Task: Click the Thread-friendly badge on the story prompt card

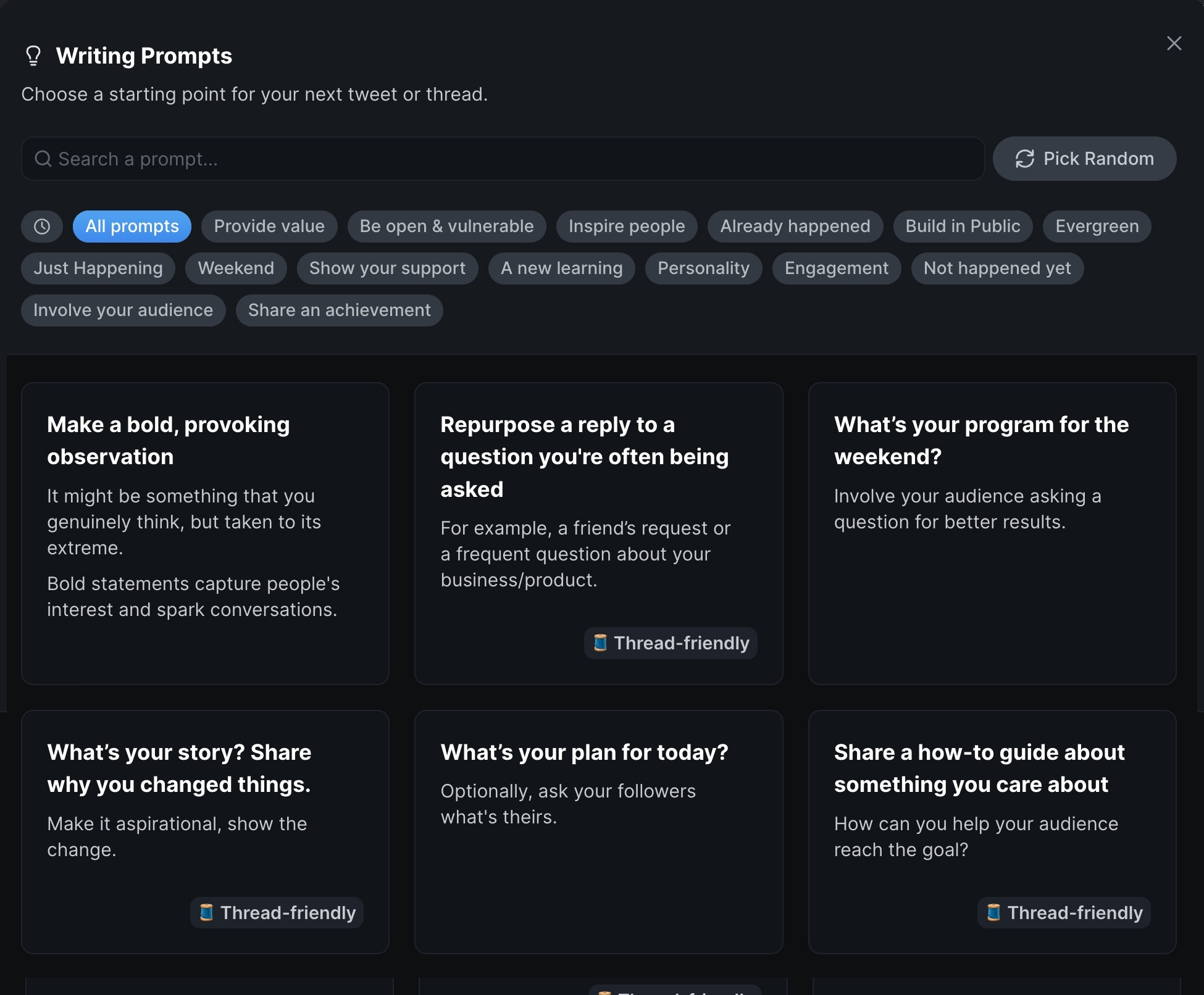Action: tap(276, 912)
